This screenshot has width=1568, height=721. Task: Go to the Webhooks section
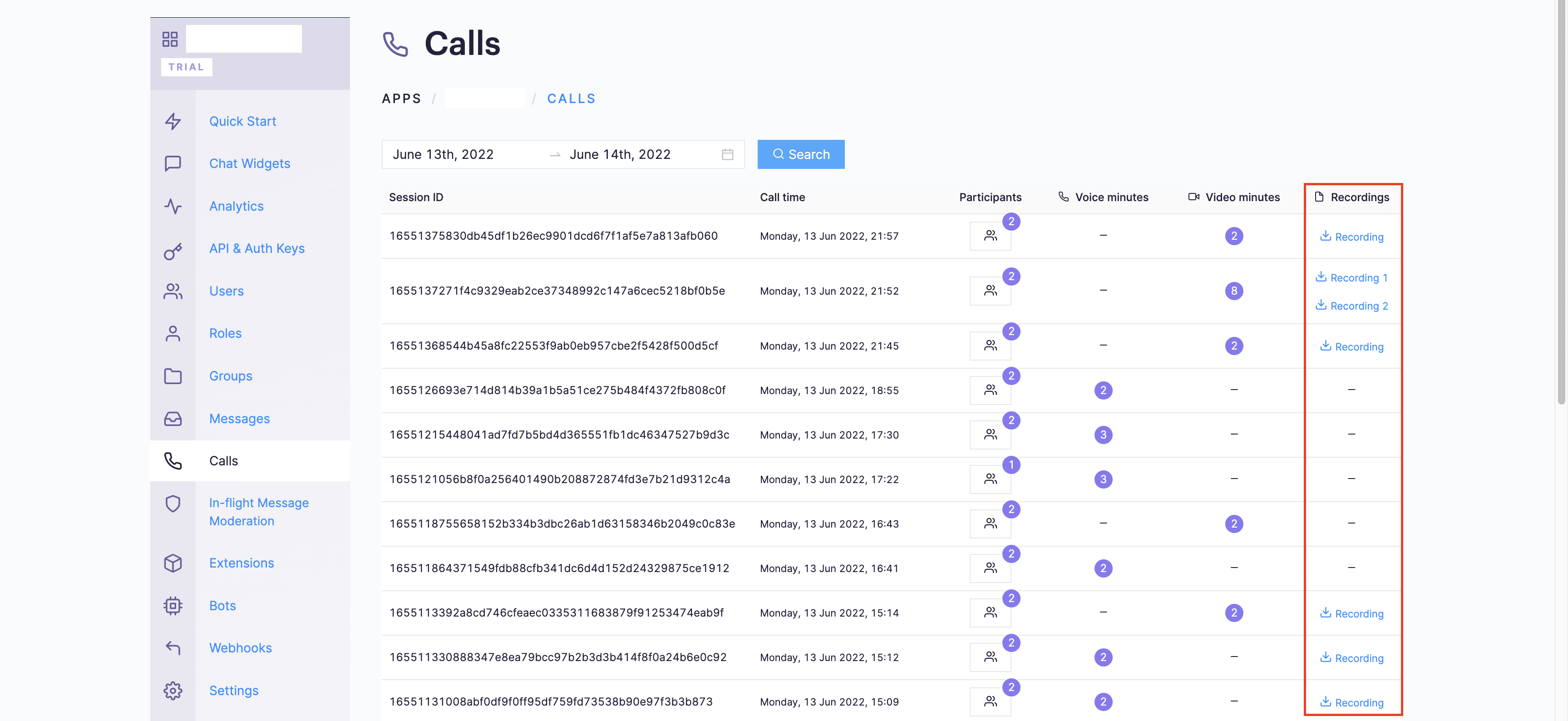(x=240, y=648)
